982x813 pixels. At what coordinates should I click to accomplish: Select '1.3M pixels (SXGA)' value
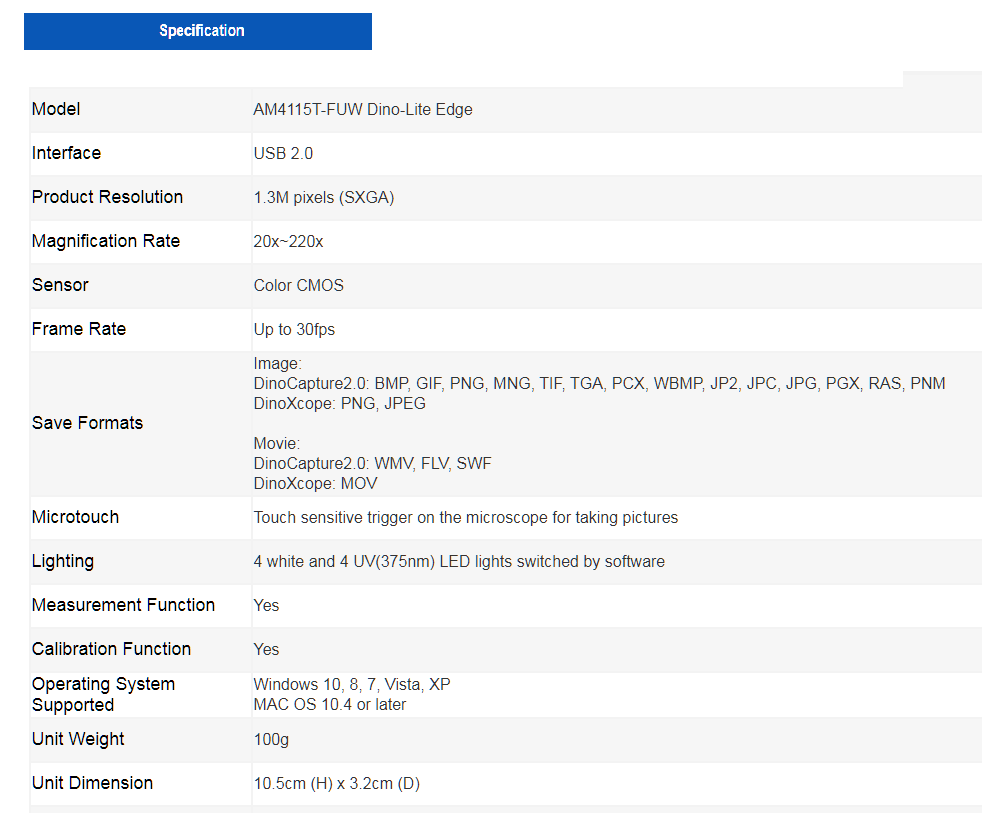pos(324,197)
